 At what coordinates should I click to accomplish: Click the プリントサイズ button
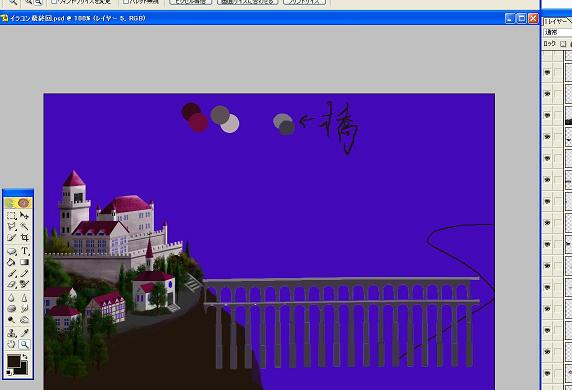[x=305, y=2]
